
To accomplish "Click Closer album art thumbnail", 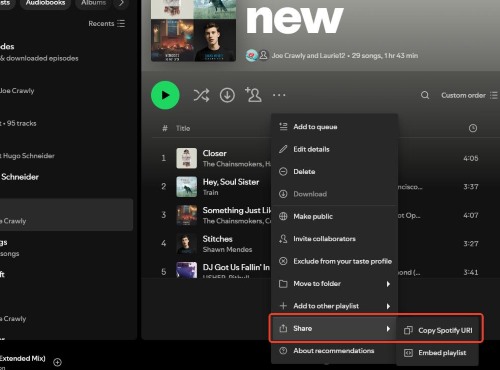I will pyautogui.click(x=186, y=158).
